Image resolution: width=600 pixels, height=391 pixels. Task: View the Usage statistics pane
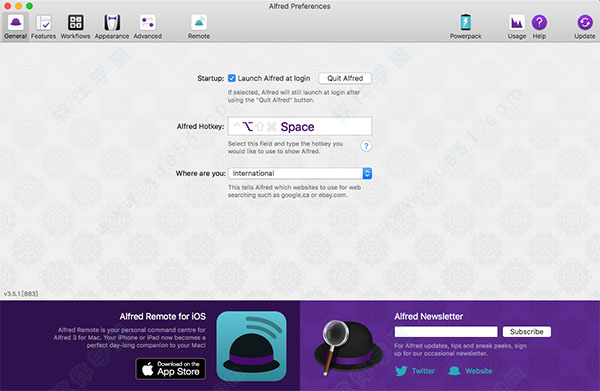tap(517, 27)
